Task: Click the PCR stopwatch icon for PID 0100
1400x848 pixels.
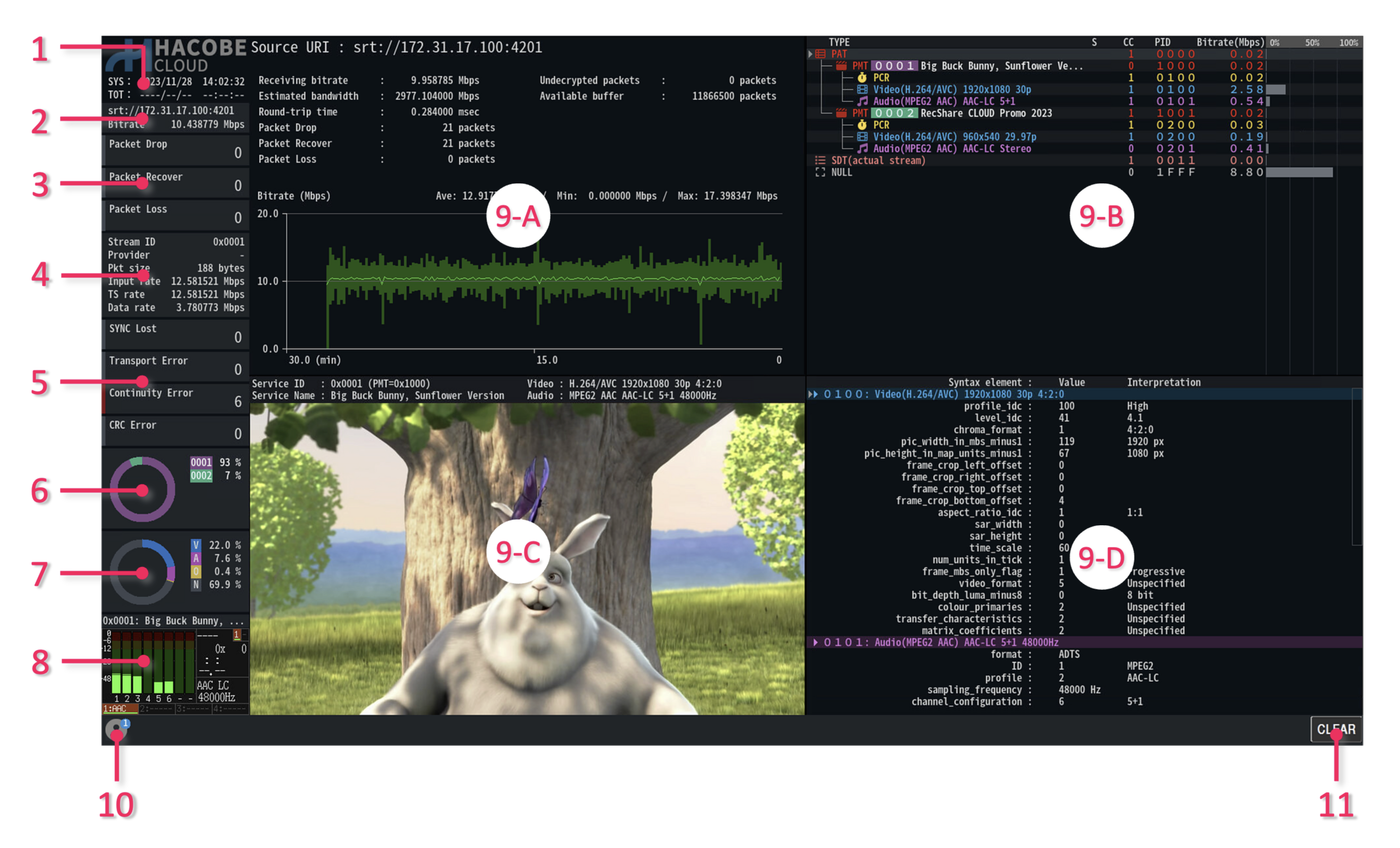Action: (862, 77)
